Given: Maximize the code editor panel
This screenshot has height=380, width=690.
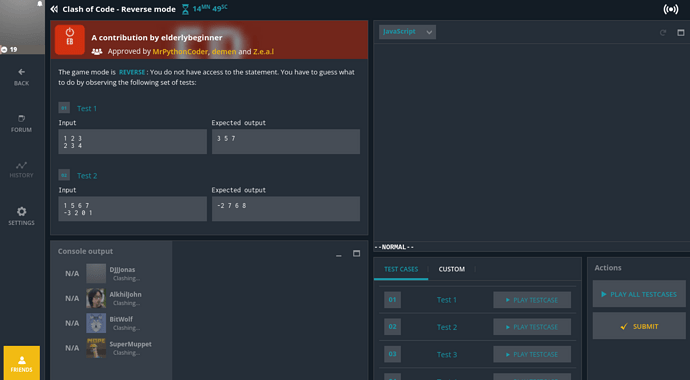Looking at the screenshot, I should (681, 33).
